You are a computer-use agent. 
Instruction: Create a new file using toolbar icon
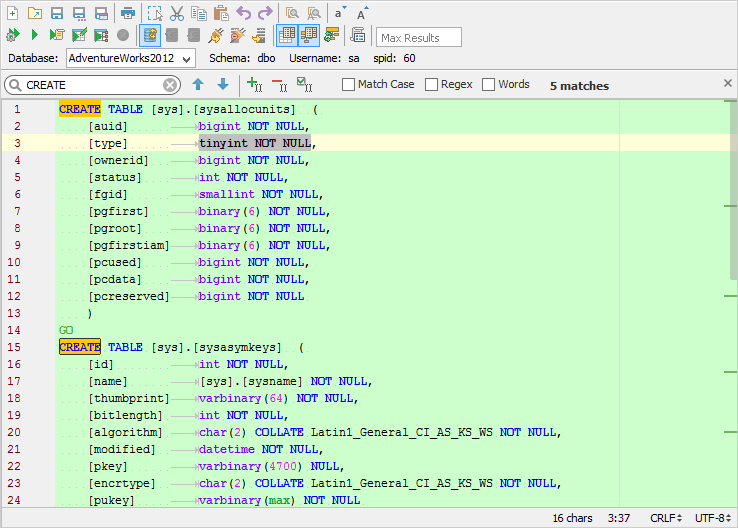(12, 13)
